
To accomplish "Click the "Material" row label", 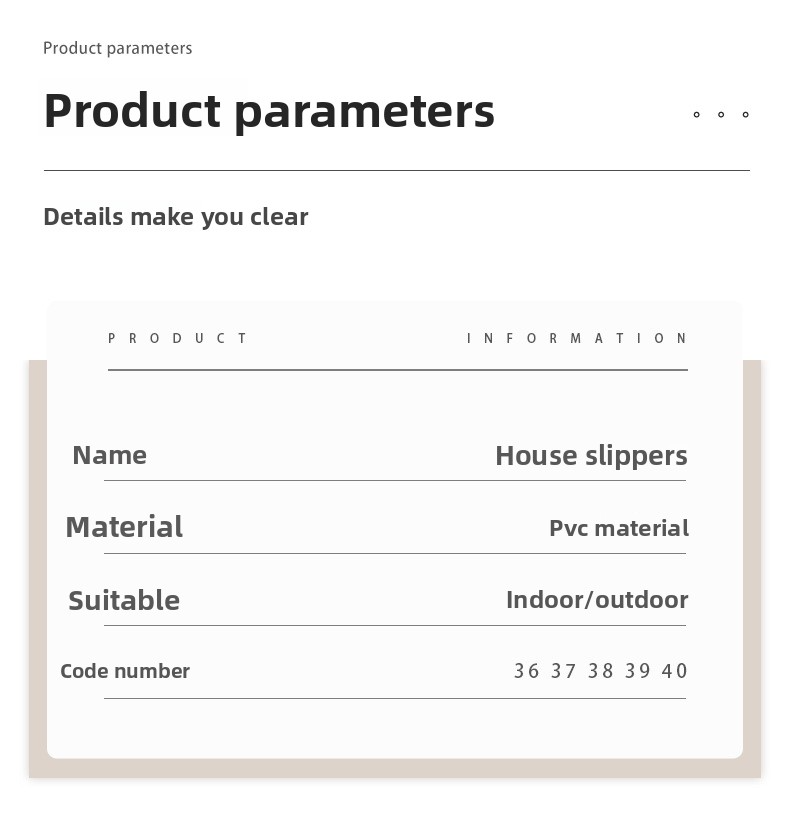I will (124, 527).
